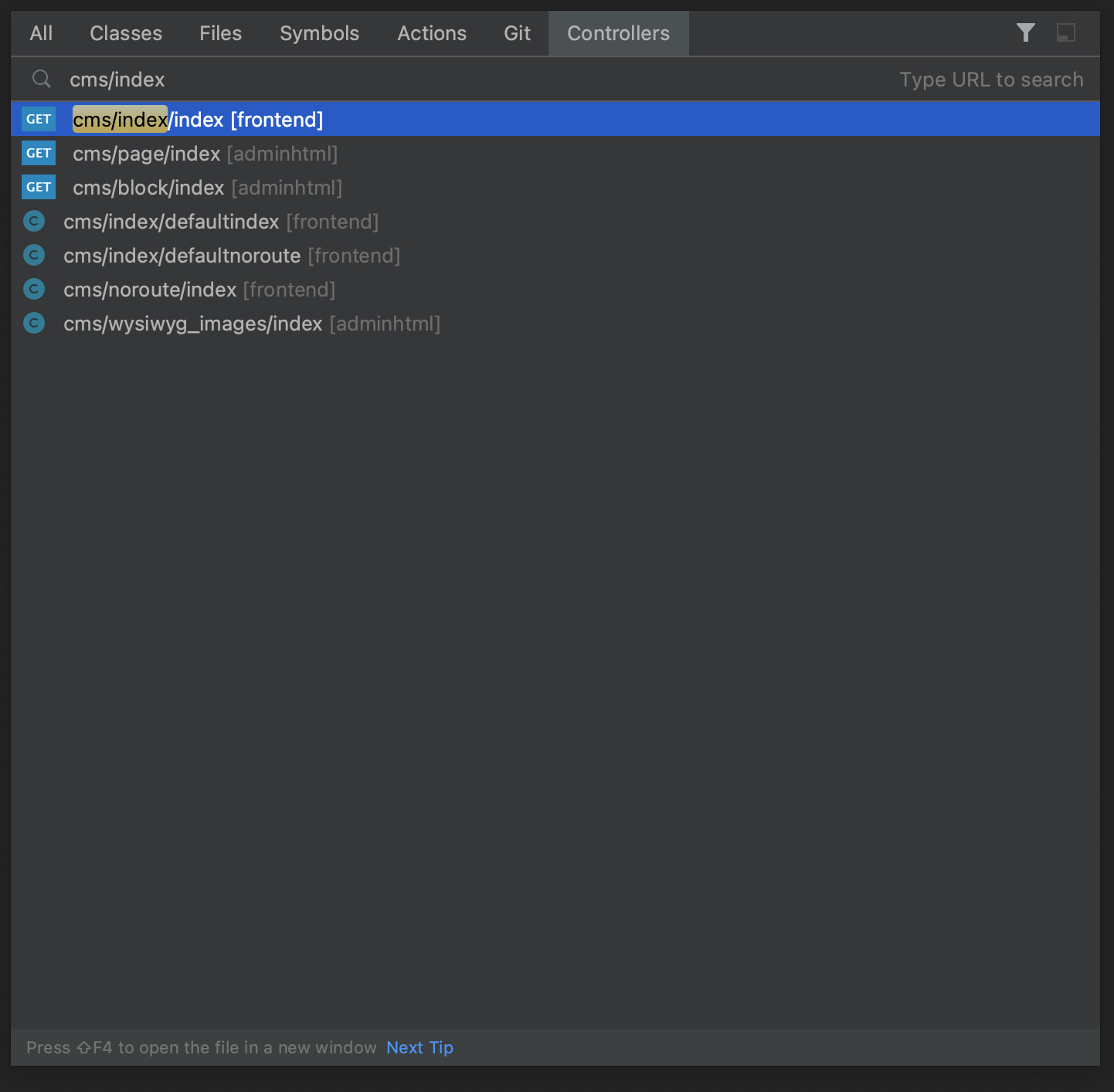The width and height of the screenshot is (1114, 1092).
Task: Select cms/block/index [adminhtml] result
Action: click(x=555, y=187)
